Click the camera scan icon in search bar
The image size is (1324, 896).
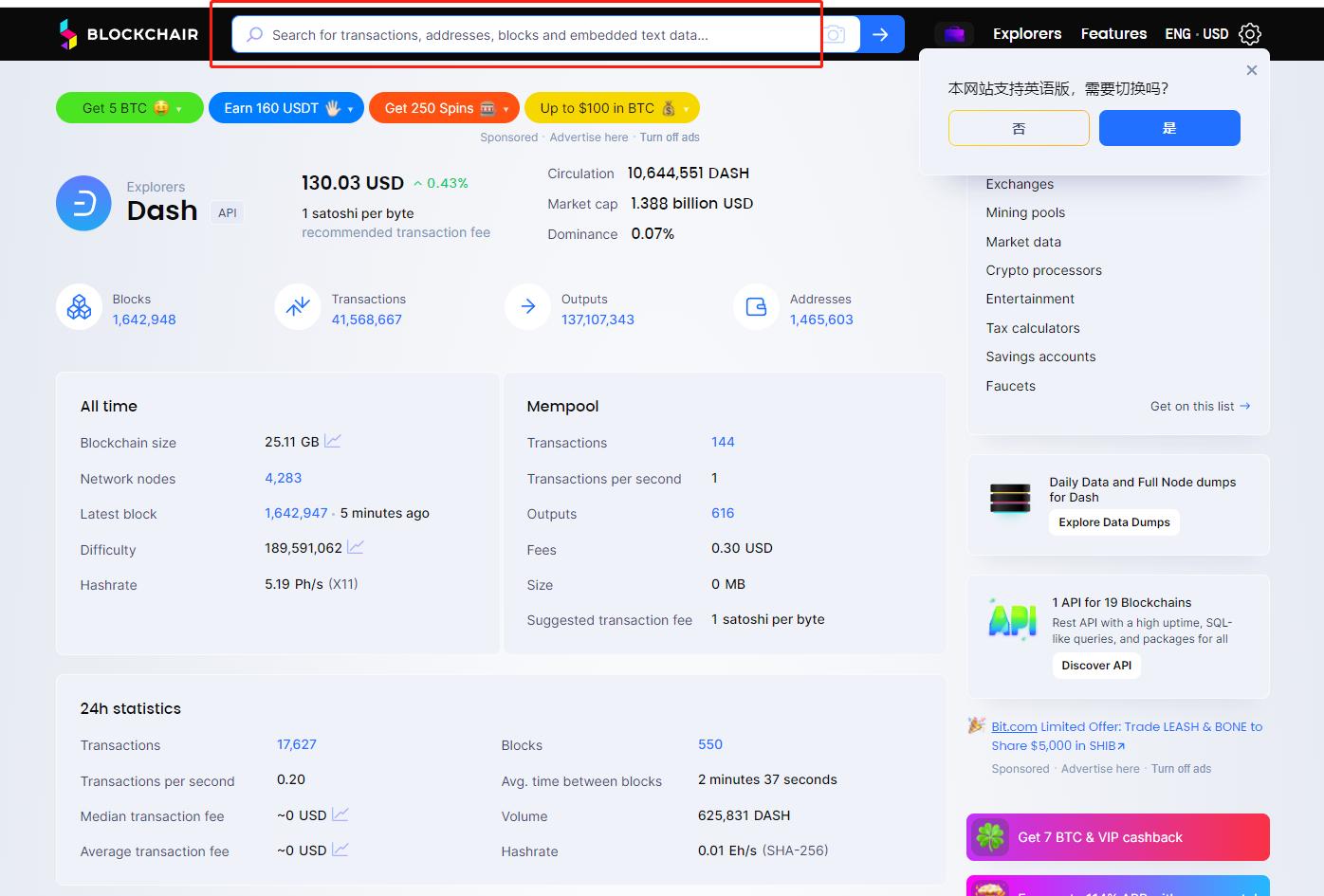[835, 35]
